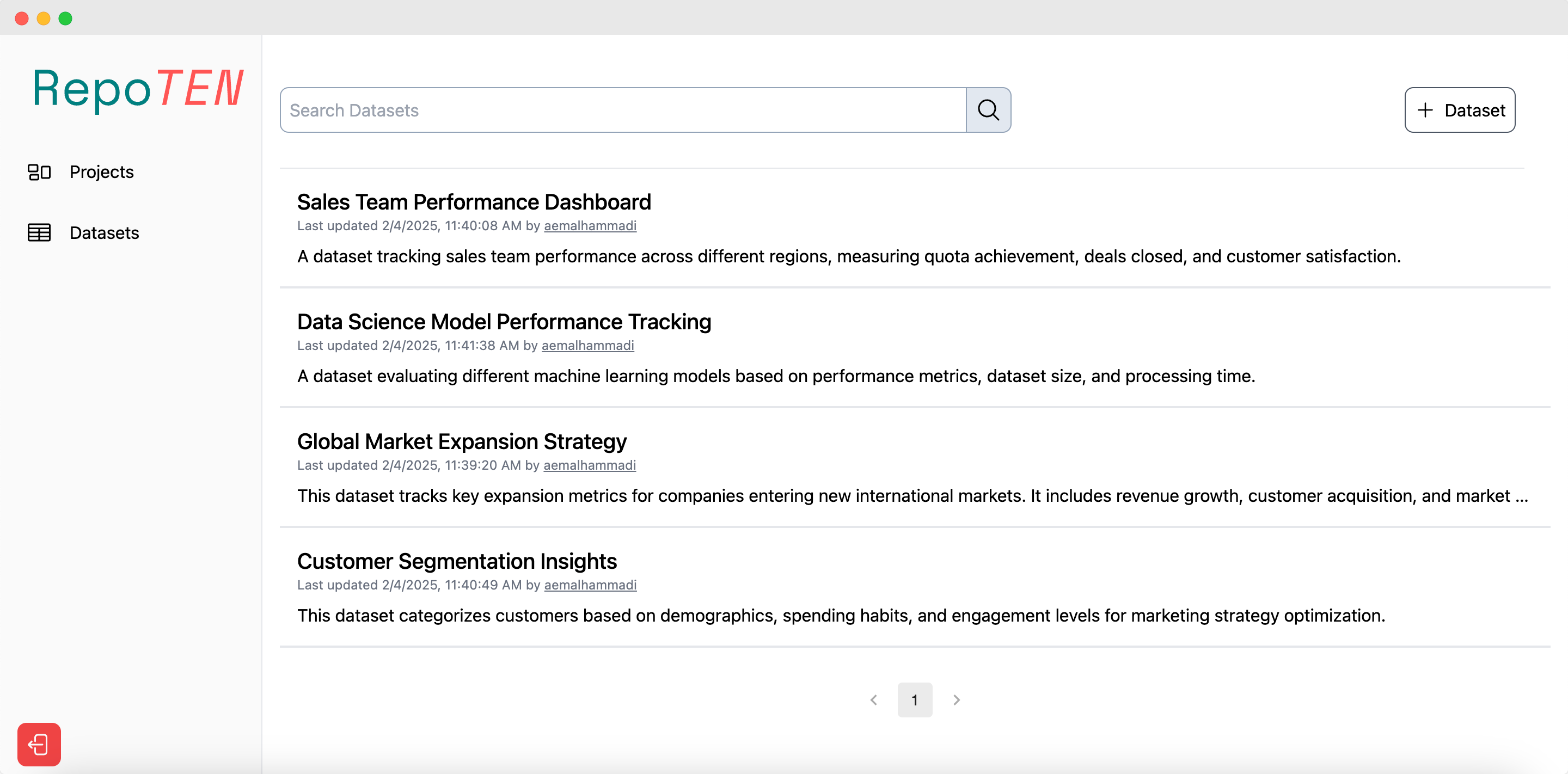Click the plus icon on Dataset button
1568x774 pixels.
(1425, 110)
